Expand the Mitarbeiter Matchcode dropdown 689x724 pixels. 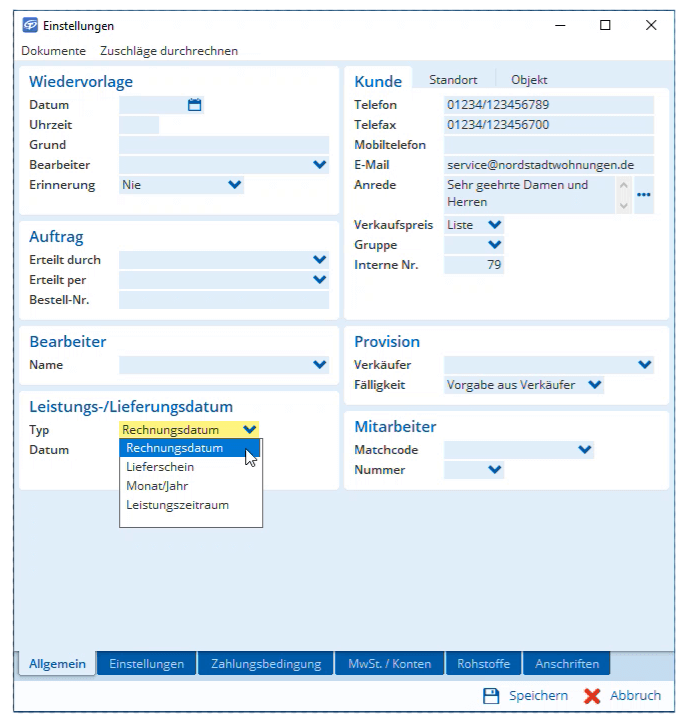tap(585, 450)
